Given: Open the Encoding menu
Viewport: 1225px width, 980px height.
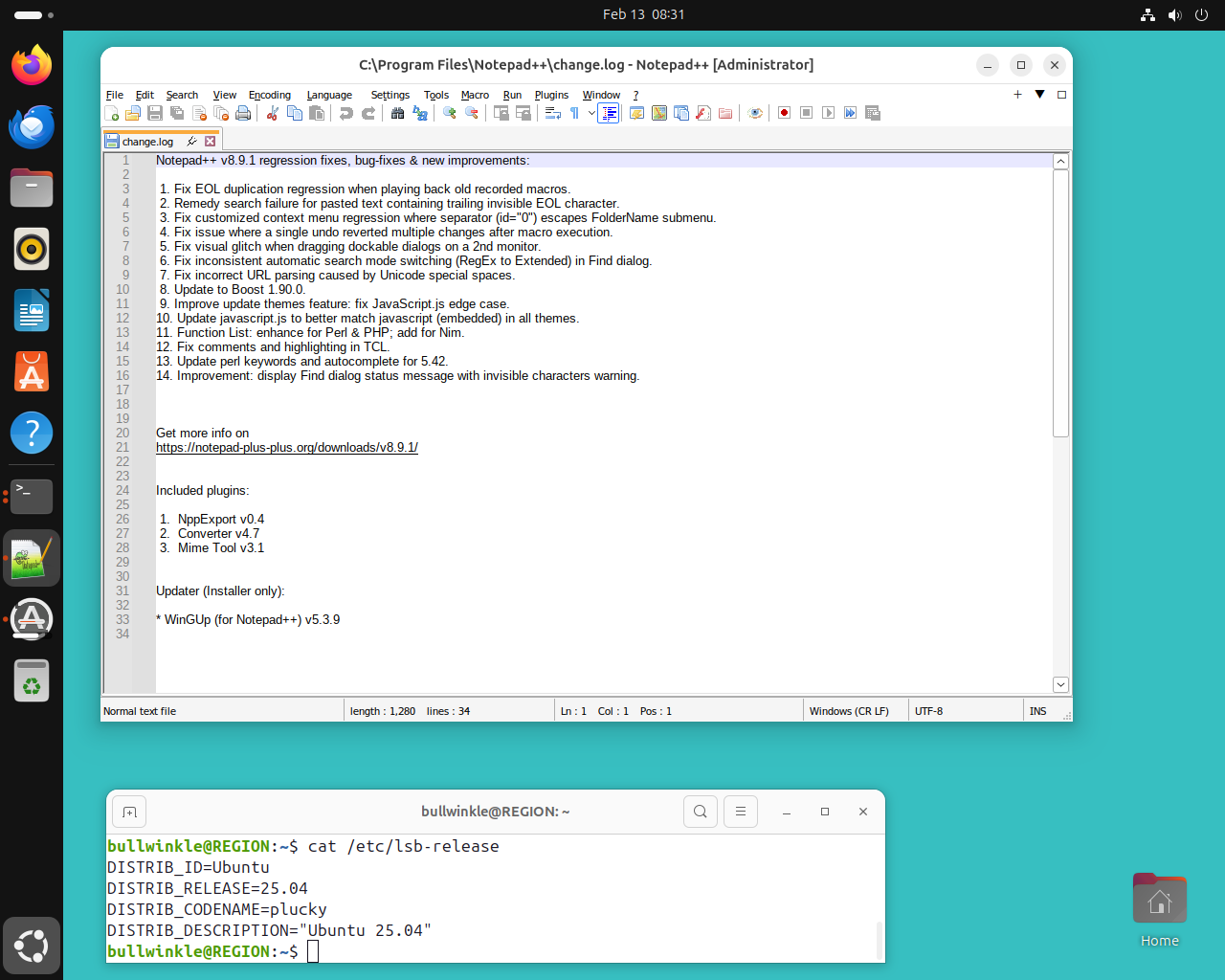Looking at the screenshot, I should click(x=270, y=95).
